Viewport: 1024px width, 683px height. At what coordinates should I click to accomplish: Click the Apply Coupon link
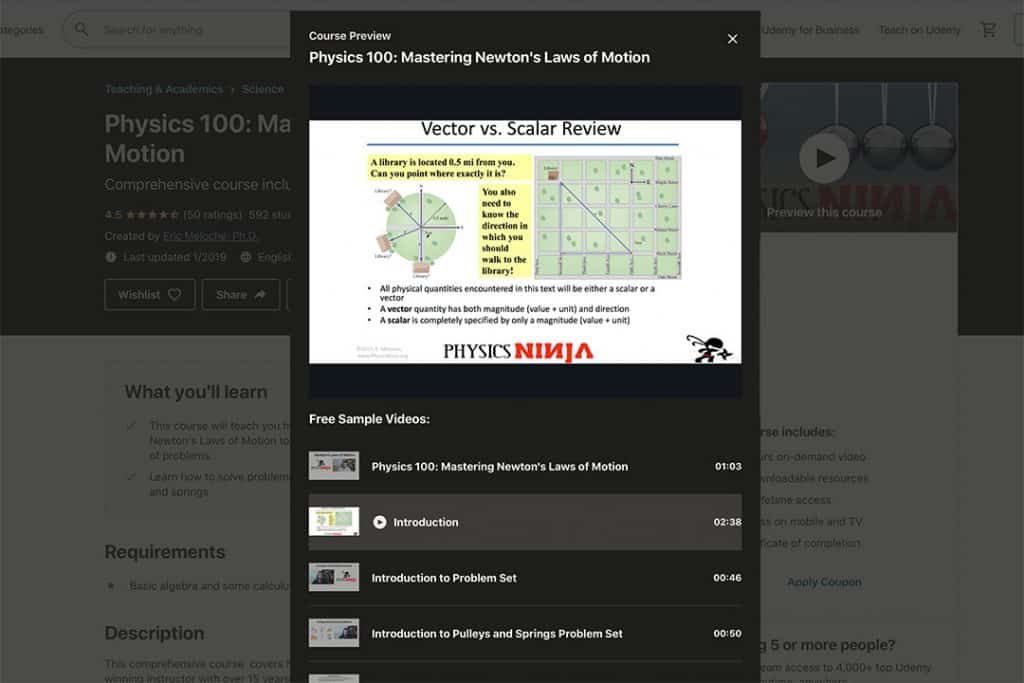point(824,582)
